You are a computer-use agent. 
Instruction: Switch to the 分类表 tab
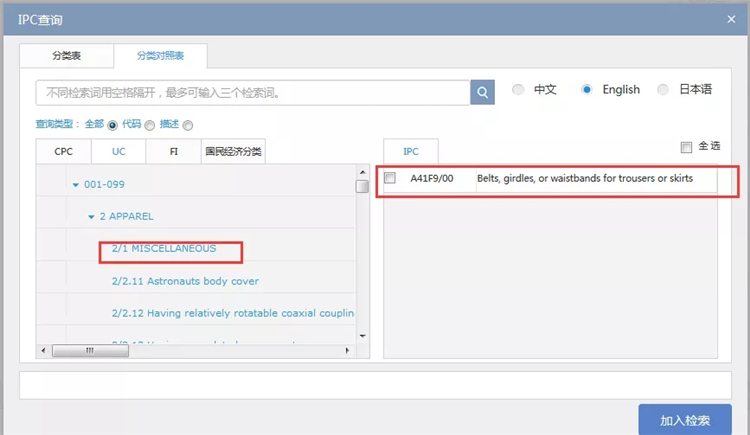(x=67, y=56)
